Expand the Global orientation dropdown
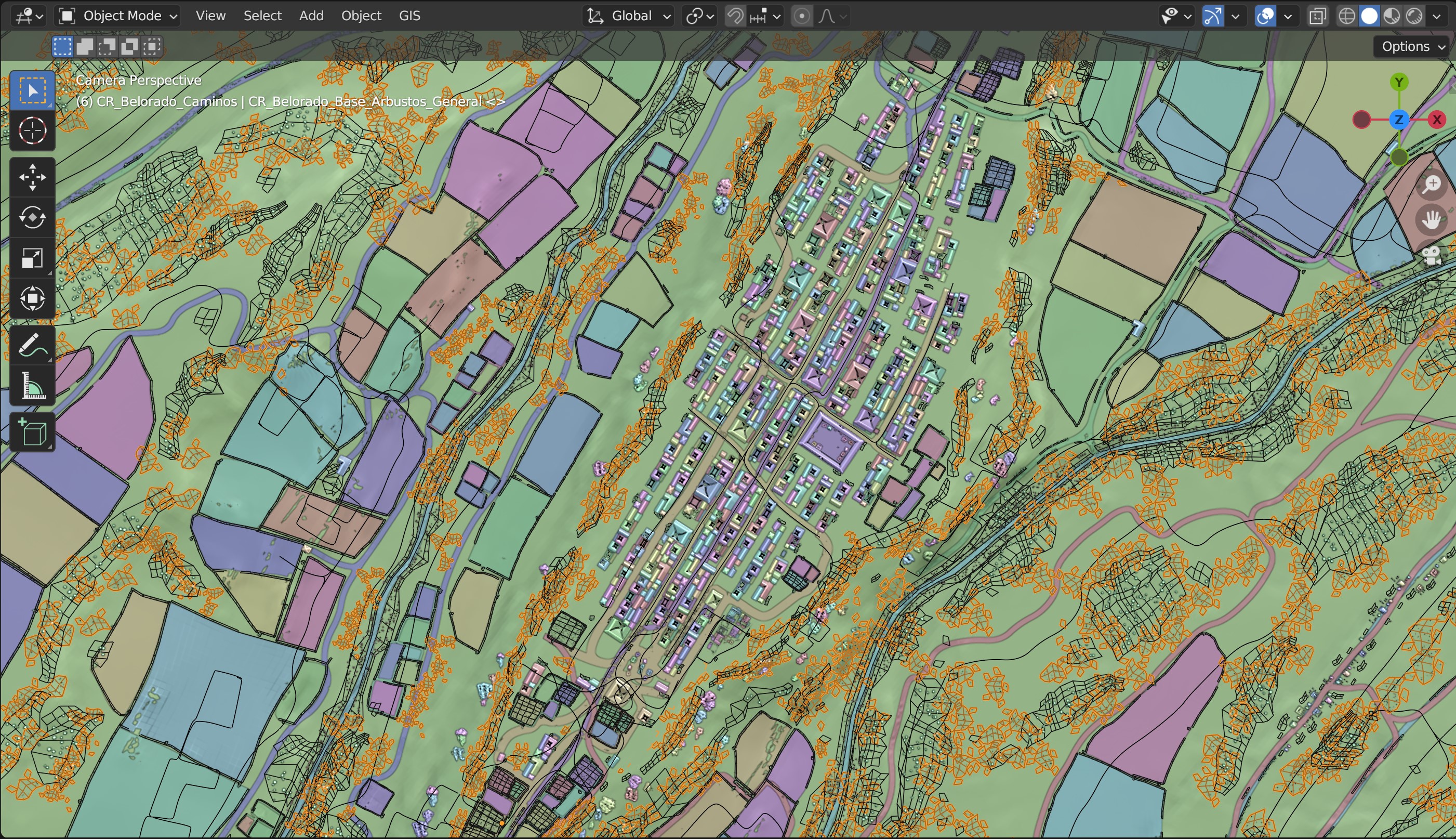Viewport: 1456px width, 839px height. [x=628, y=16]
